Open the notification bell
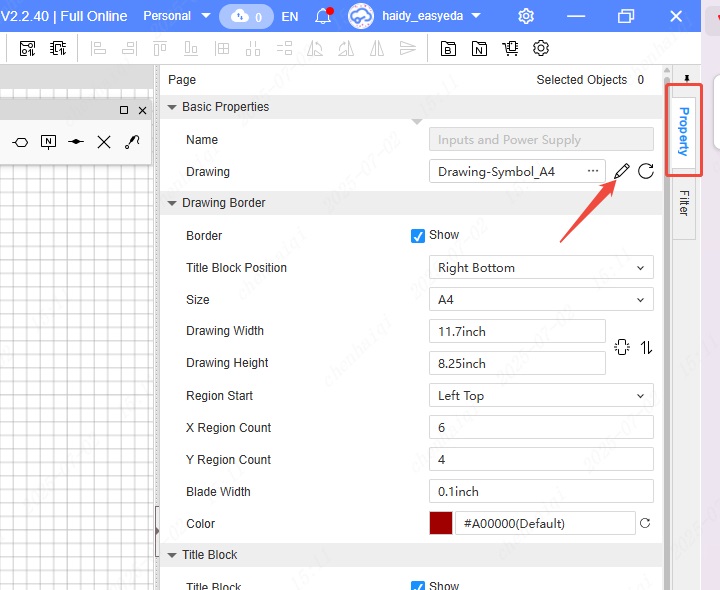The height and width of the screenshot is (590, 720). tap(323, 16)
